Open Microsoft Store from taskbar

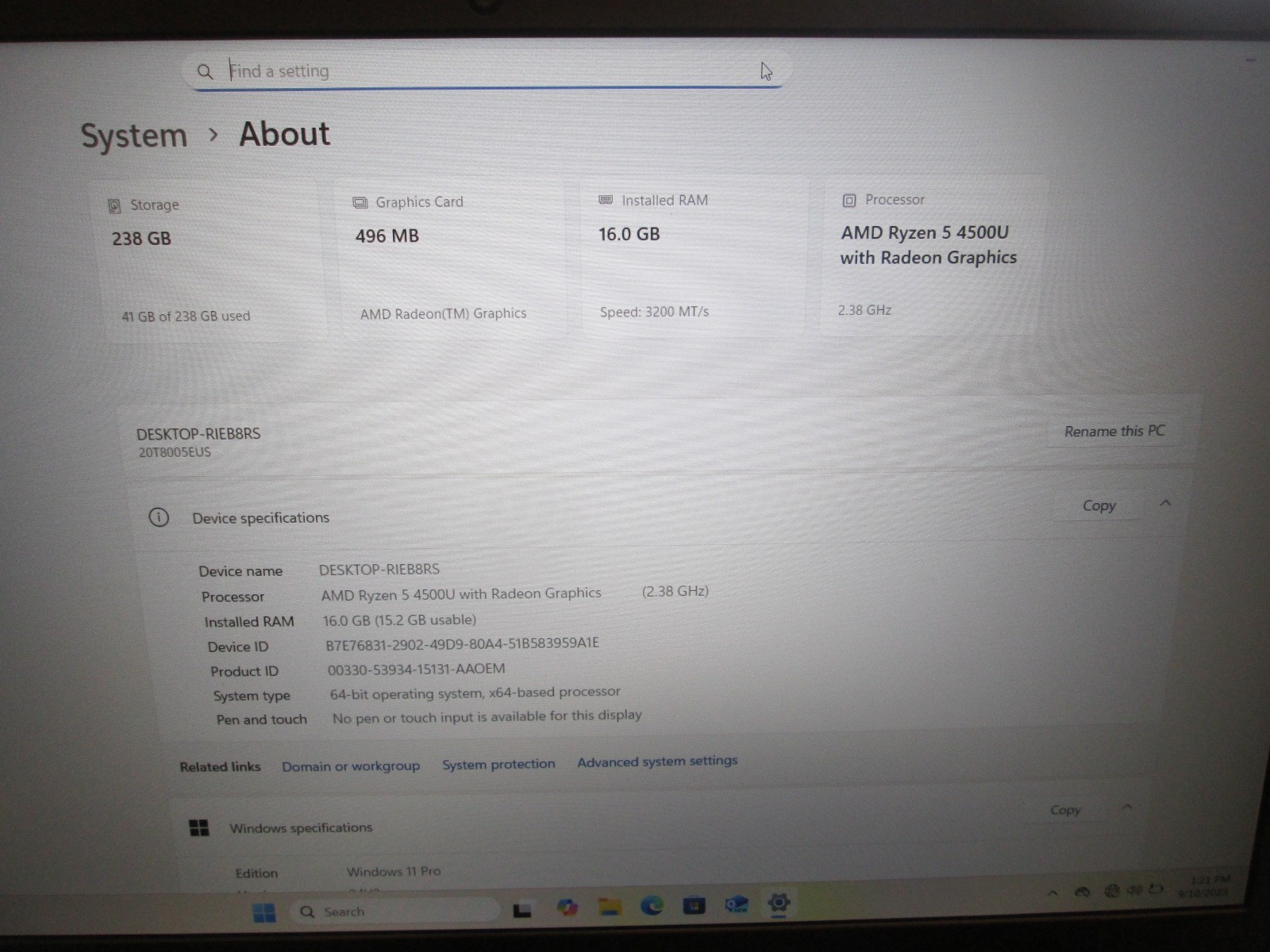tap(694, 904)
